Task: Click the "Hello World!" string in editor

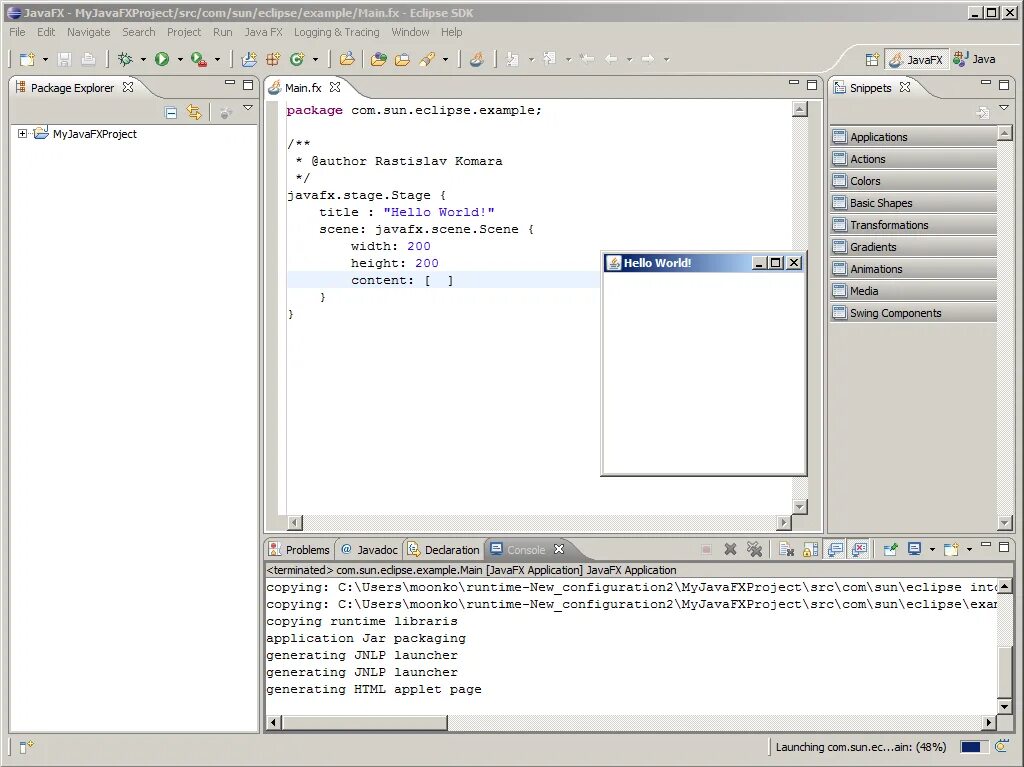Action: point(439,212)
